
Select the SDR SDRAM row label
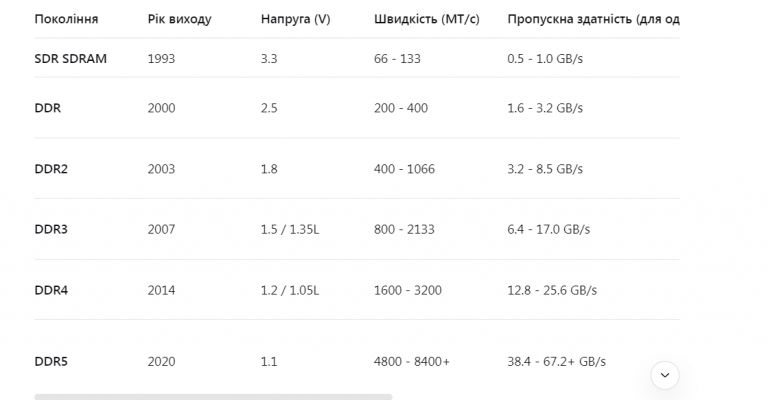click(x=71, y=59)
